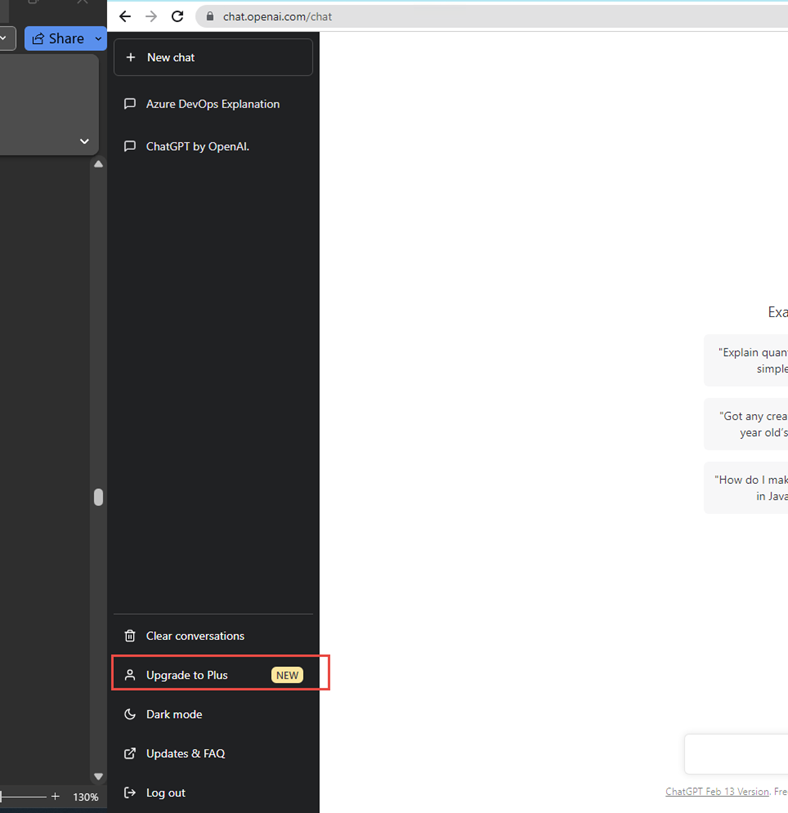
Task: Click the 130% zoom level
Action: click(86, 797)
